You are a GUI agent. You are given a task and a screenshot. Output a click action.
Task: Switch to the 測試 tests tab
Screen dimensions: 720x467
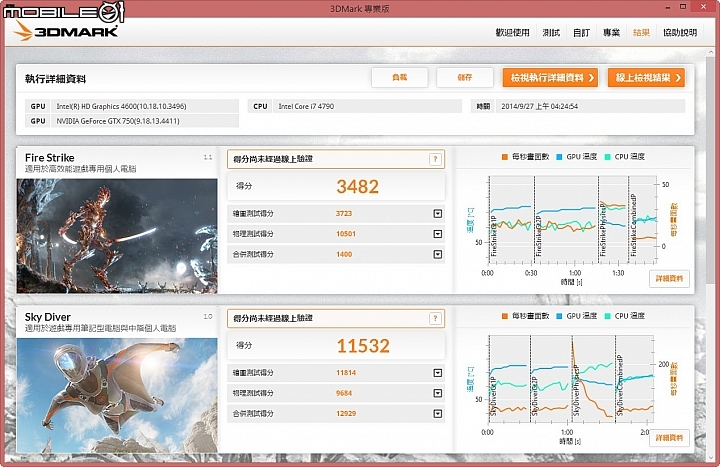551,33
